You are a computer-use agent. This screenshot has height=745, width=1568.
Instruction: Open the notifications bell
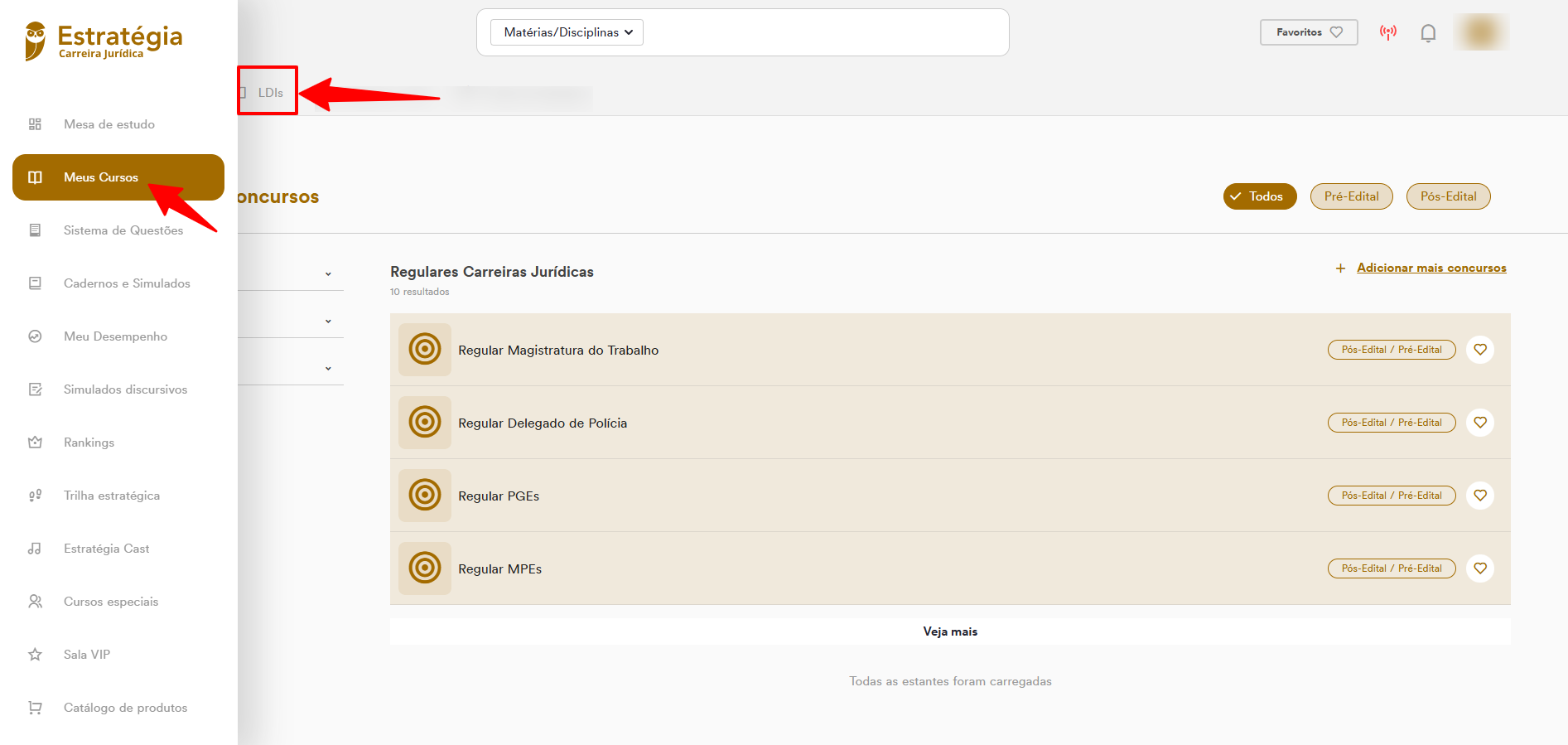point(1428,33)
